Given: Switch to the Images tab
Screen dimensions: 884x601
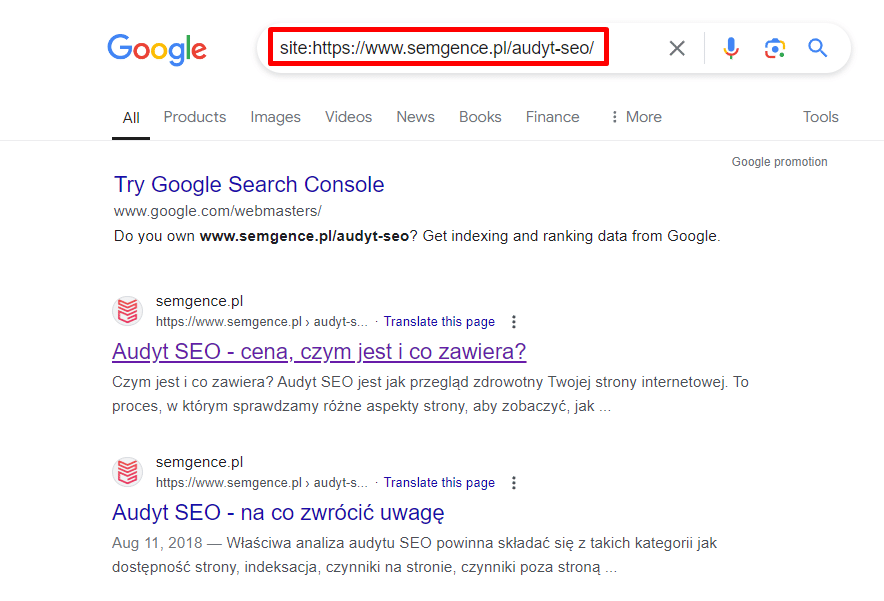Looking at the screenshot, I should (275, 117).
